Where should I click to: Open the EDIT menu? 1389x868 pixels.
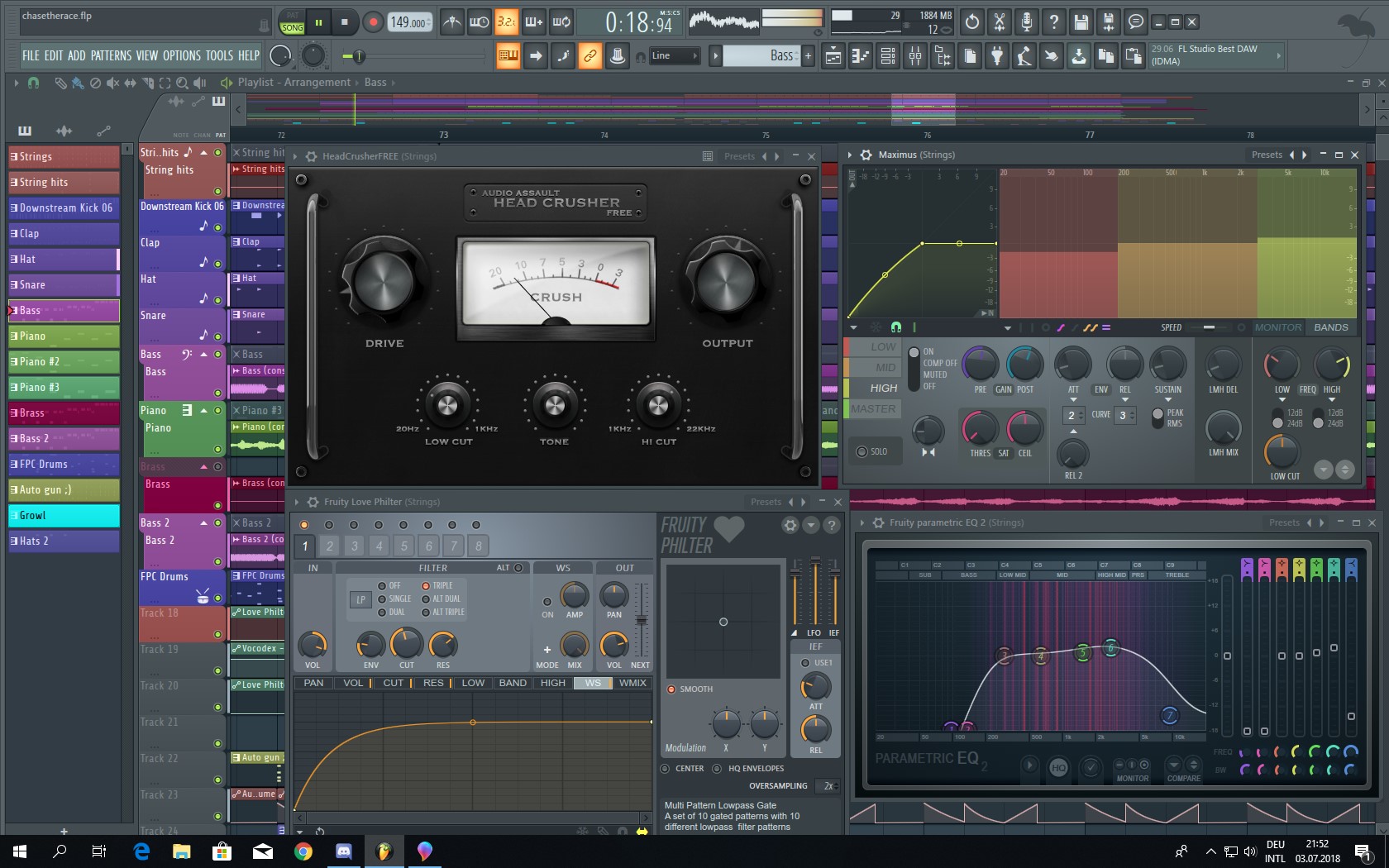(x=54, y=56)
